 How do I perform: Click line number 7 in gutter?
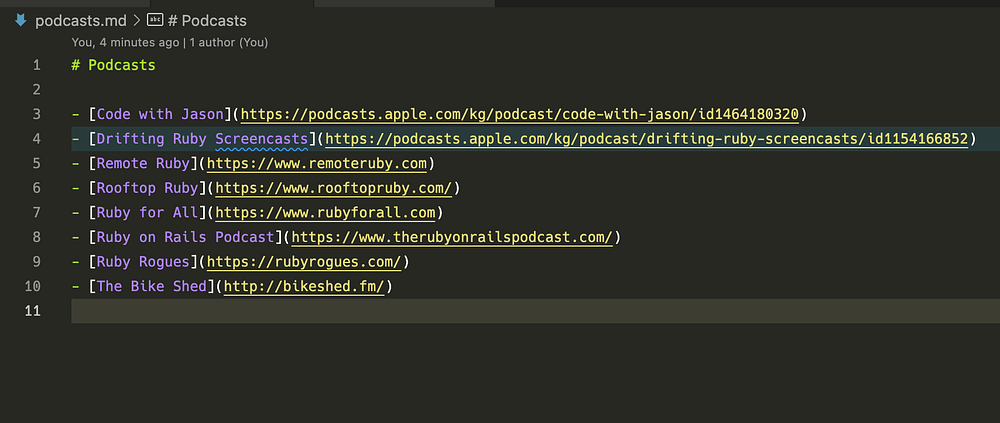(x=36, y=212)
